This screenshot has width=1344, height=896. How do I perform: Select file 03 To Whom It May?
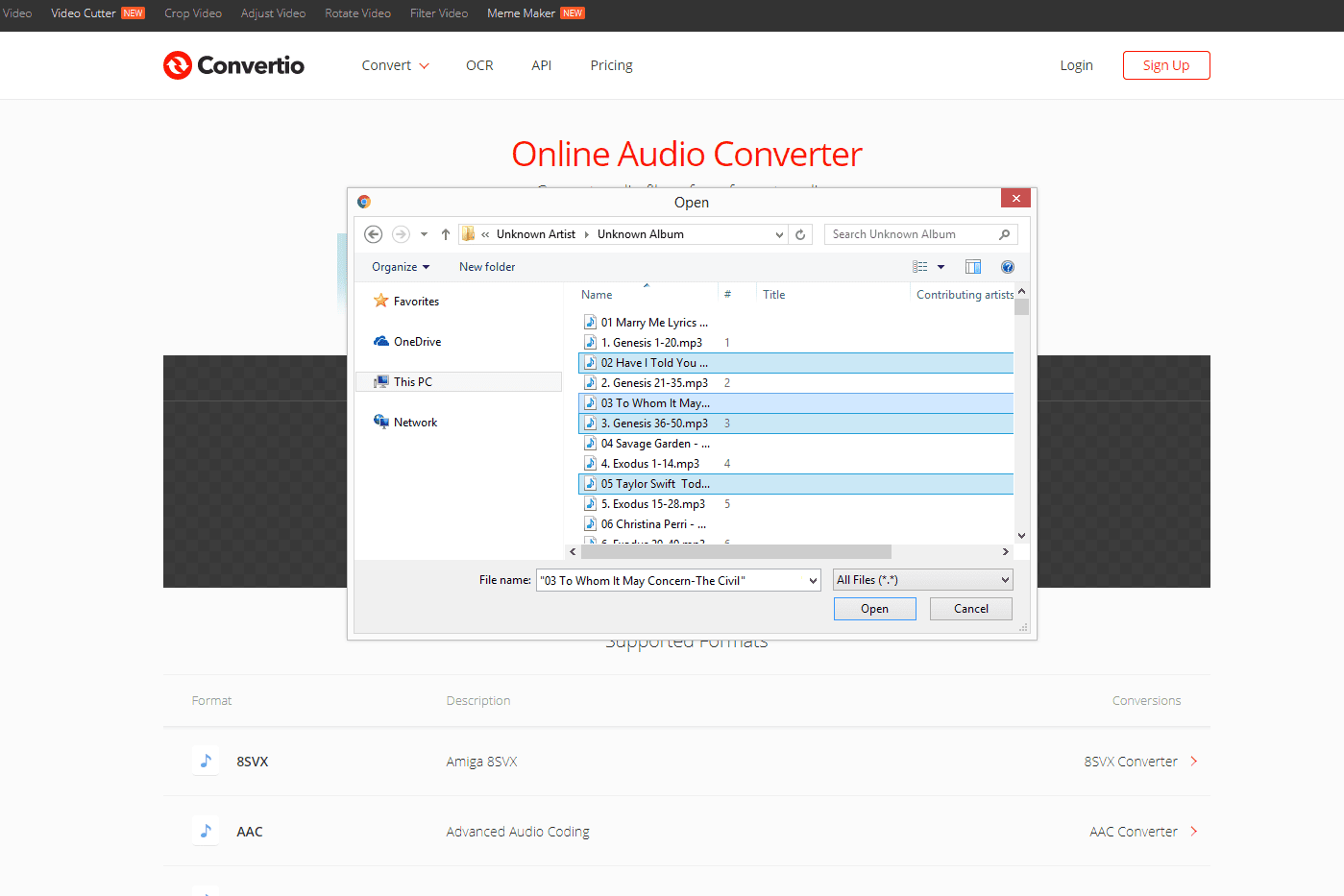click(x=795, y=403)
